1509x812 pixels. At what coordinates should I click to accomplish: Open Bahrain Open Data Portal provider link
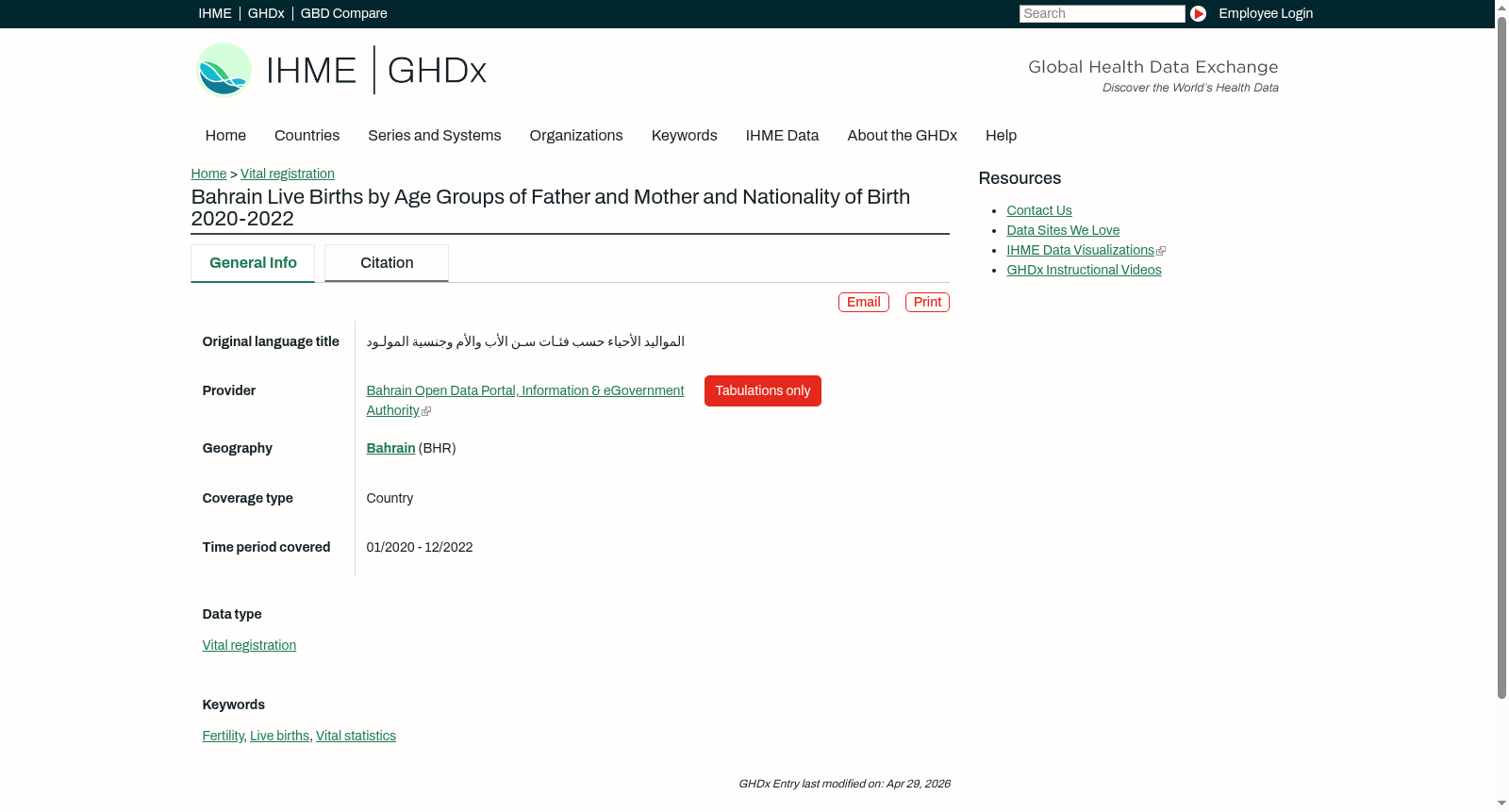click(525, 400)
